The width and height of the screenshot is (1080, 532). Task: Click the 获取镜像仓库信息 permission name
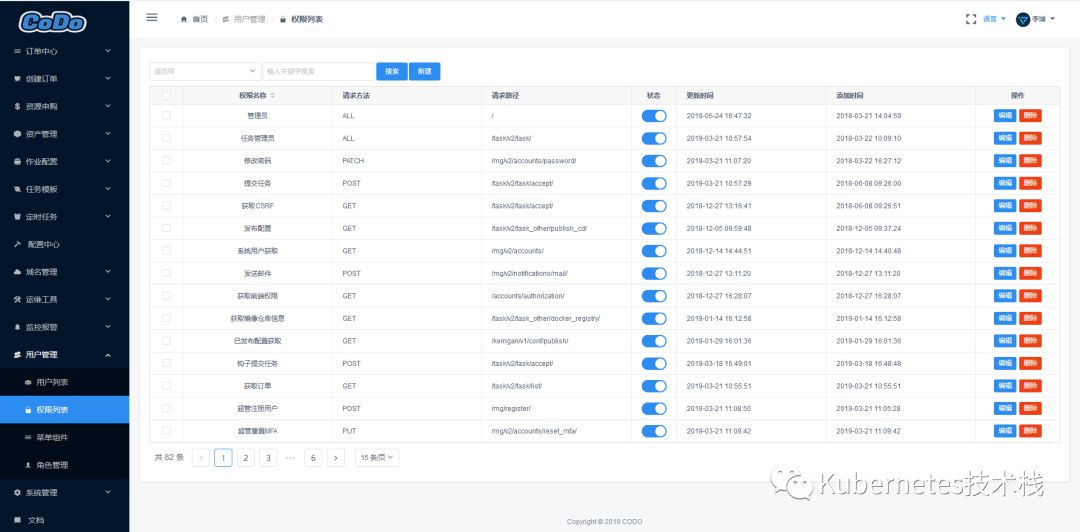click(x=258, y=318)
